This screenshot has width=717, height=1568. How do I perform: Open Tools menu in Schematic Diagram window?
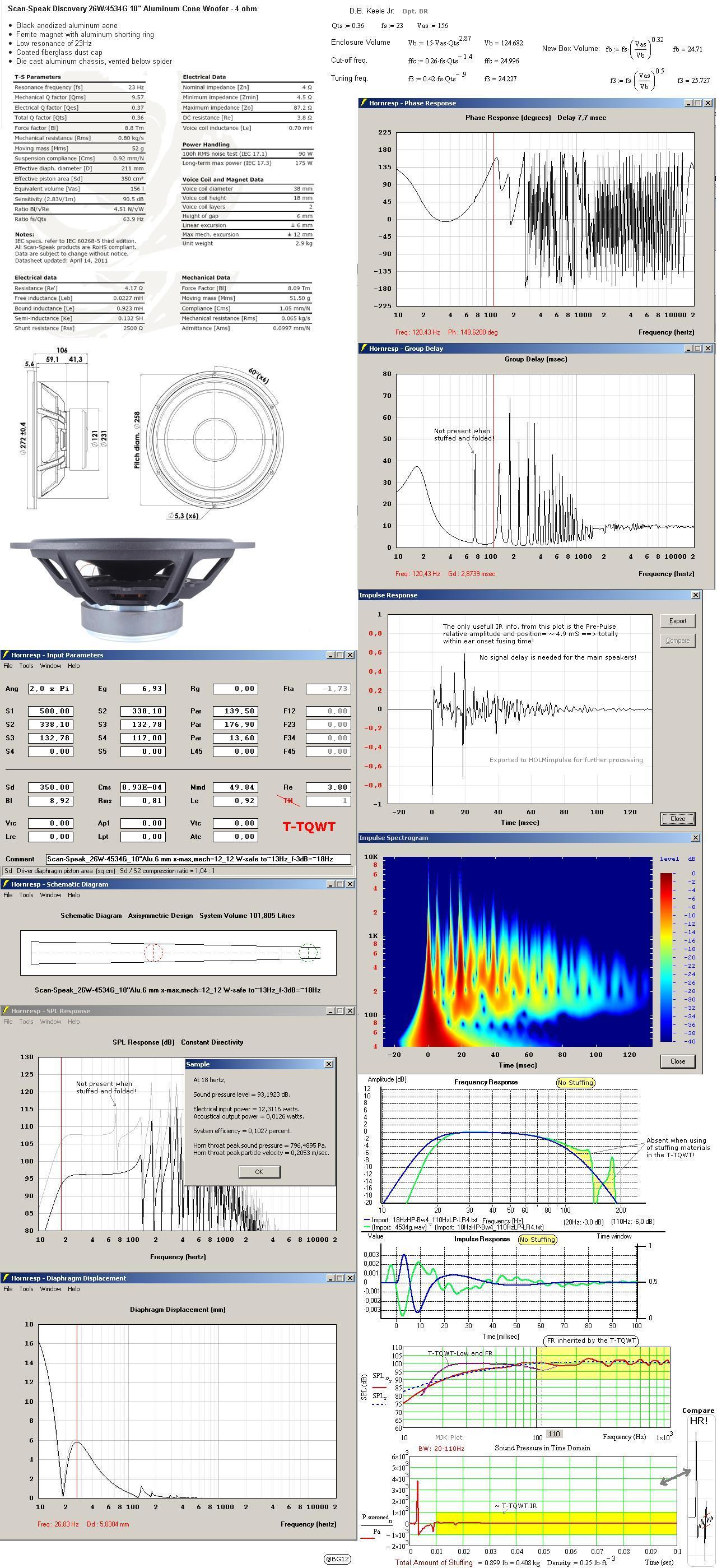pos(26,895)
